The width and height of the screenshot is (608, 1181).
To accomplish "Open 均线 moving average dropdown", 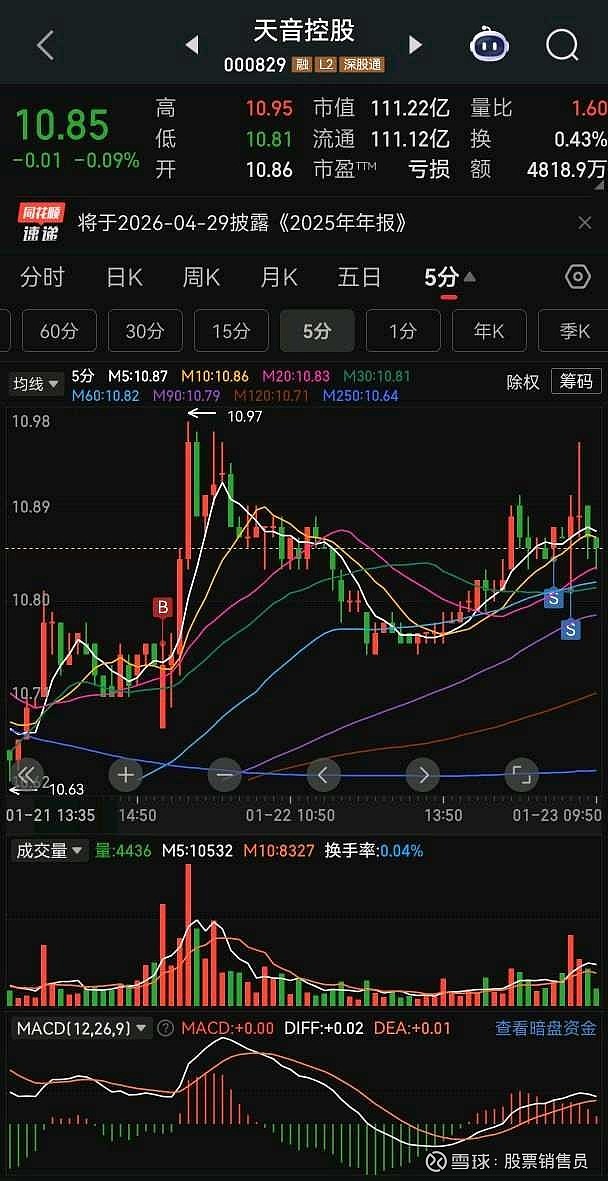I will point(35,384).
